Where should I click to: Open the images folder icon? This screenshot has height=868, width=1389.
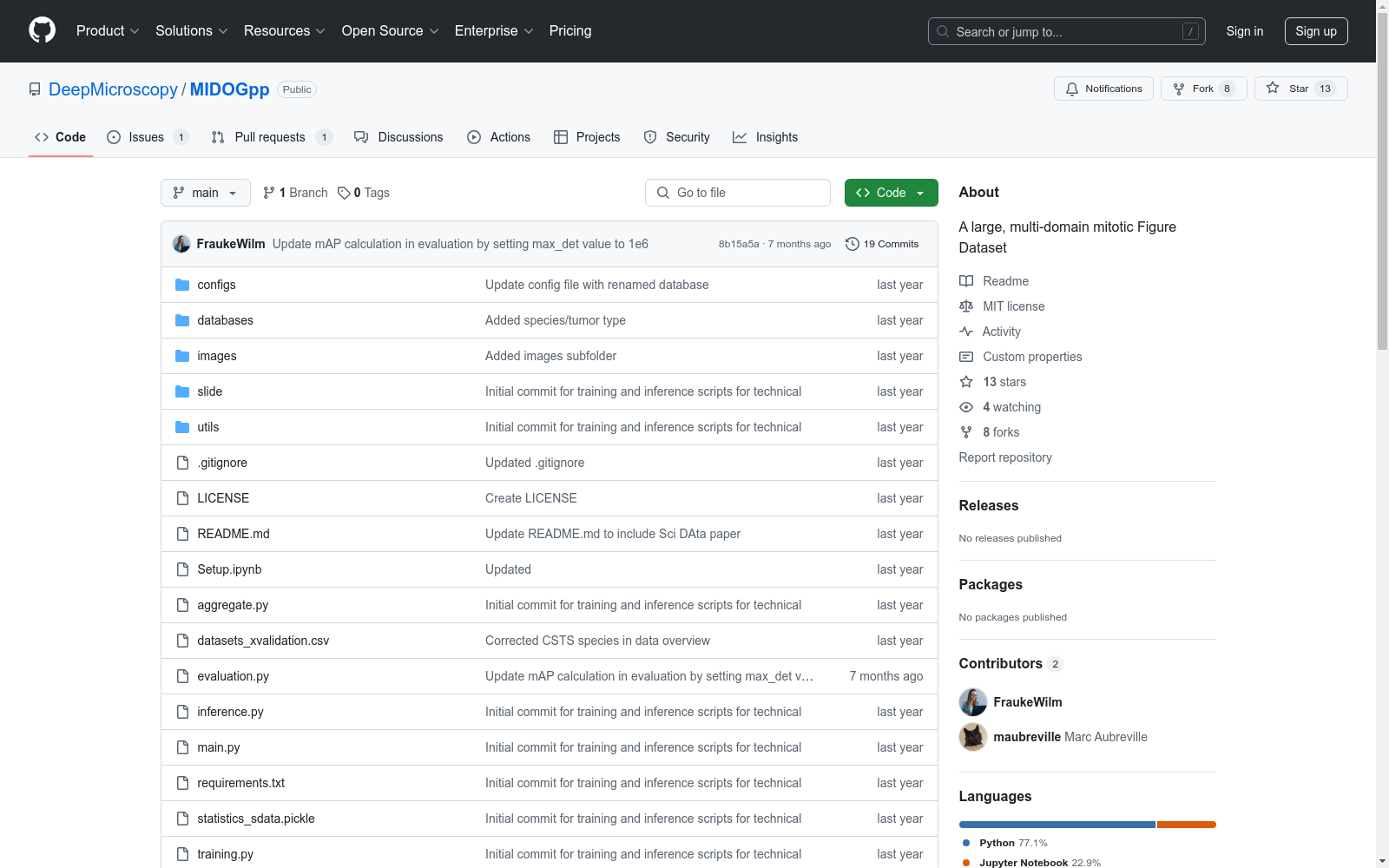click(182, 356)
